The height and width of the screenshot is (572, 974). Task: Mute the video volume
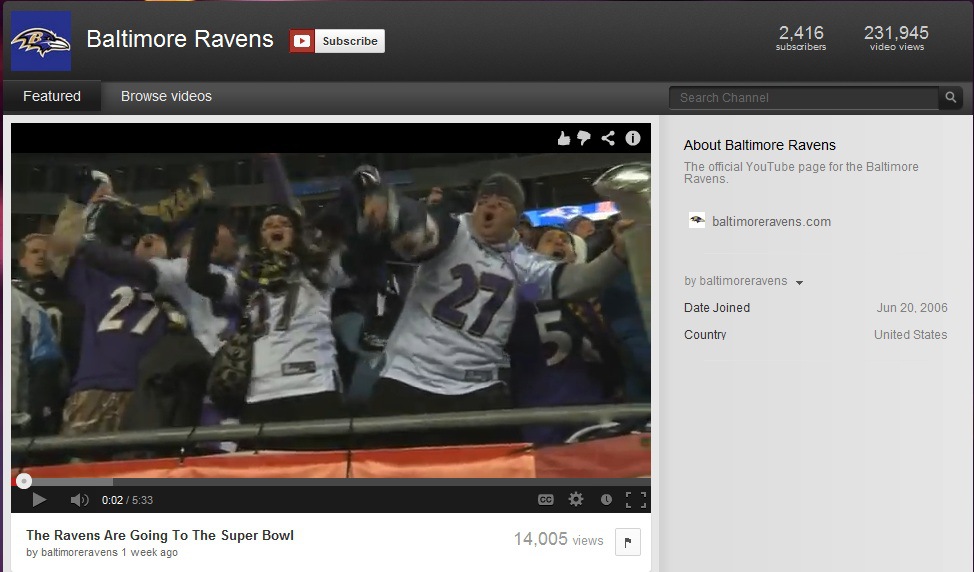click(79, 500)
